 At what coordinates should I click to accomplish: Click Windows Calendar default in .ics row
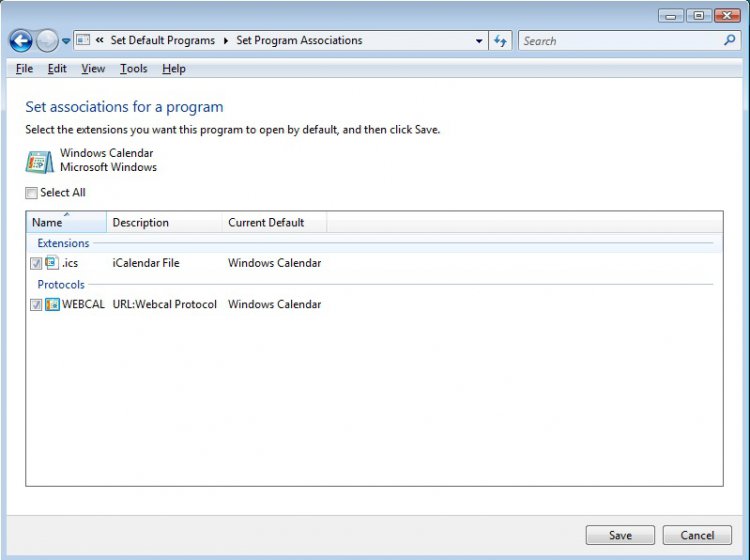click(x=275, y=263)
